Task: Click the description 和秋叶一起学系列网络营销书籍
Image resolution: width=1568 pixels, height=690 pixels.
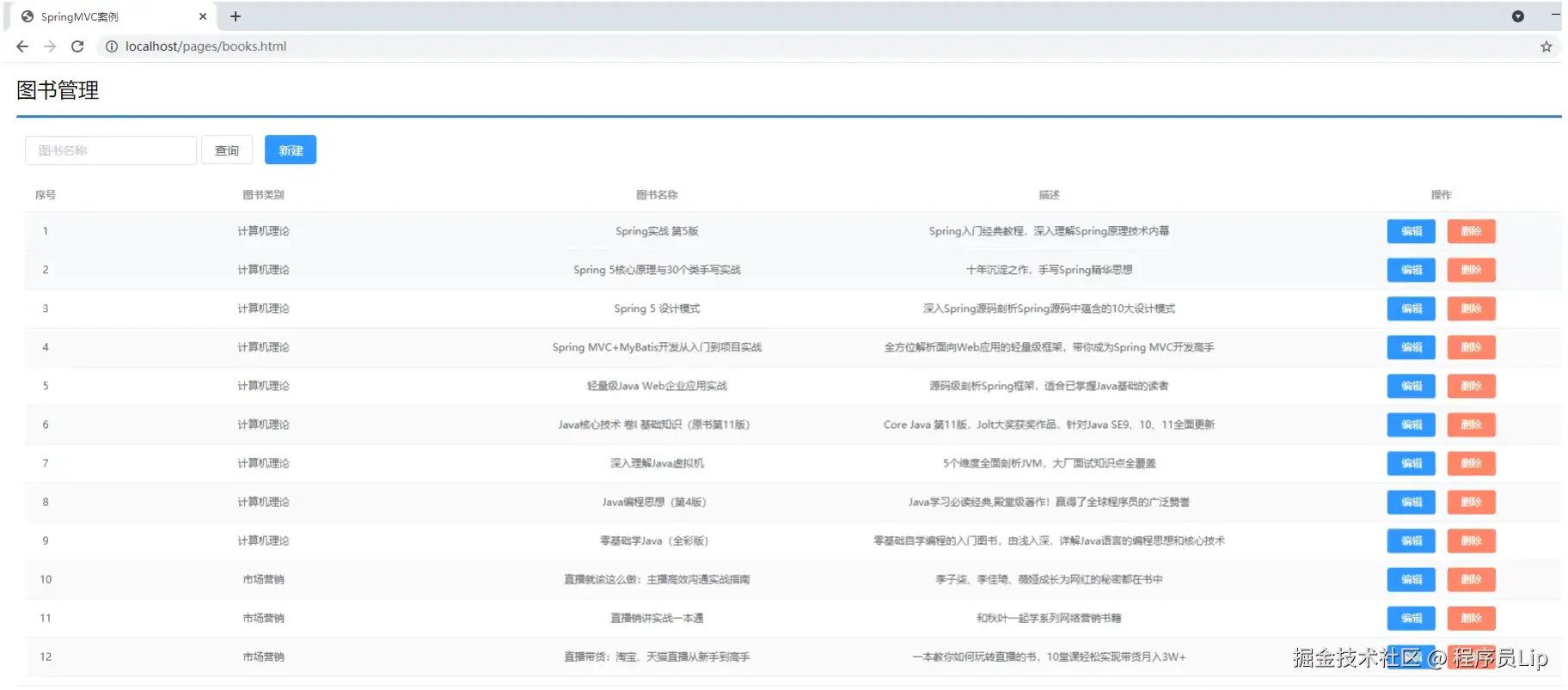Action: (1049, 618)
